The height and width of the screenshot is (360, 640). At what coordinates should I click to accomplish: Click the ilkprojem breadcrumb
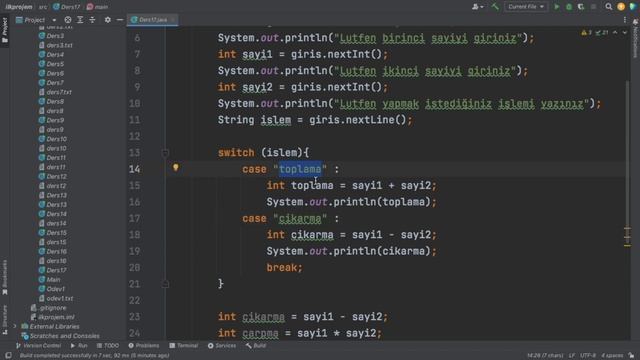click(19, 7)
